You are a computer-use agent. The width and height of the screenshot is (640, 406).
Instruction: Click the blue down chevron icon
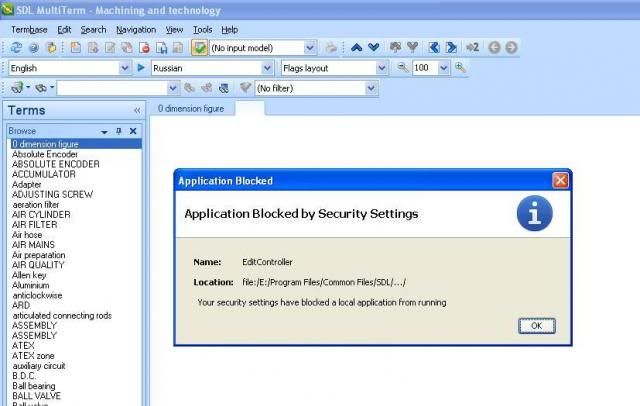[x=373, y=48]
